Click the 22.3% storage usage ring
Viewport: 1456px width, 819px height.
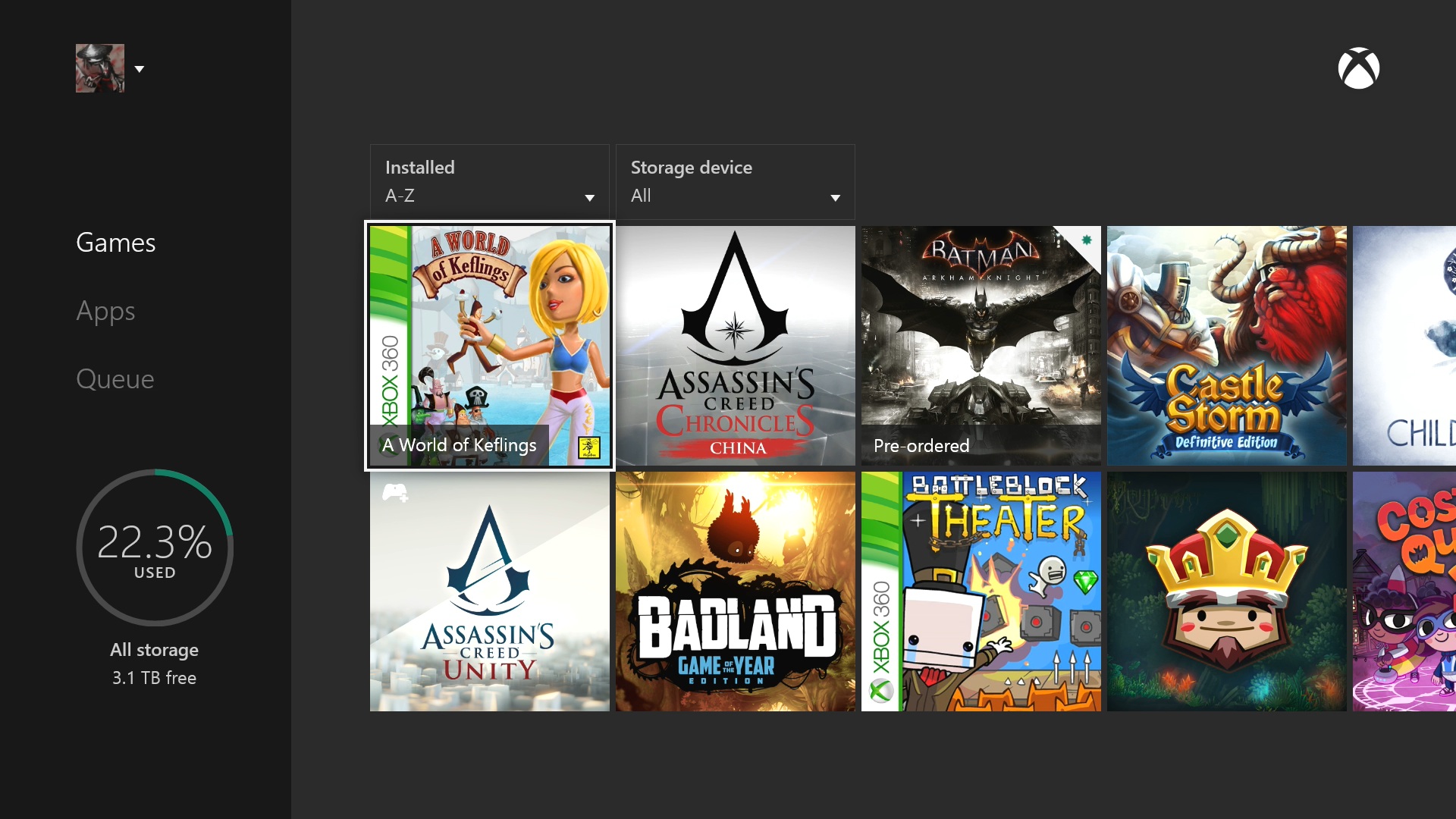point(155,546)
